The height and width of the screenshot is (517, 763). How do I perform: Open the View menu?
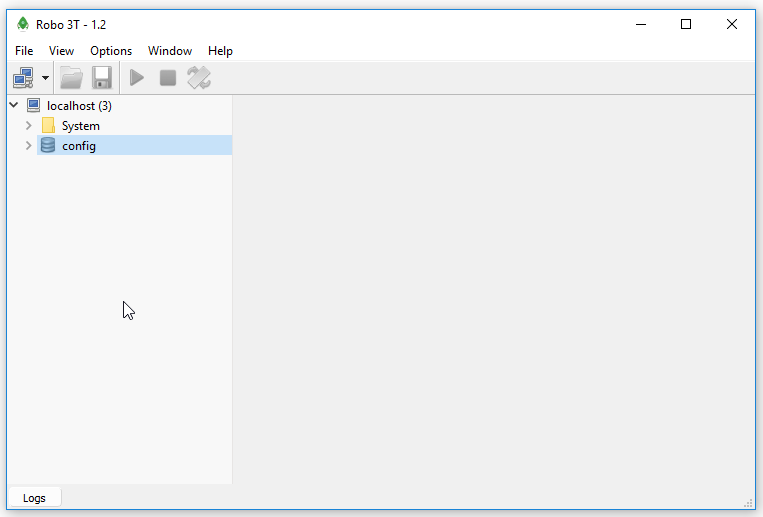pyautogui.click(x=61, y=51)
